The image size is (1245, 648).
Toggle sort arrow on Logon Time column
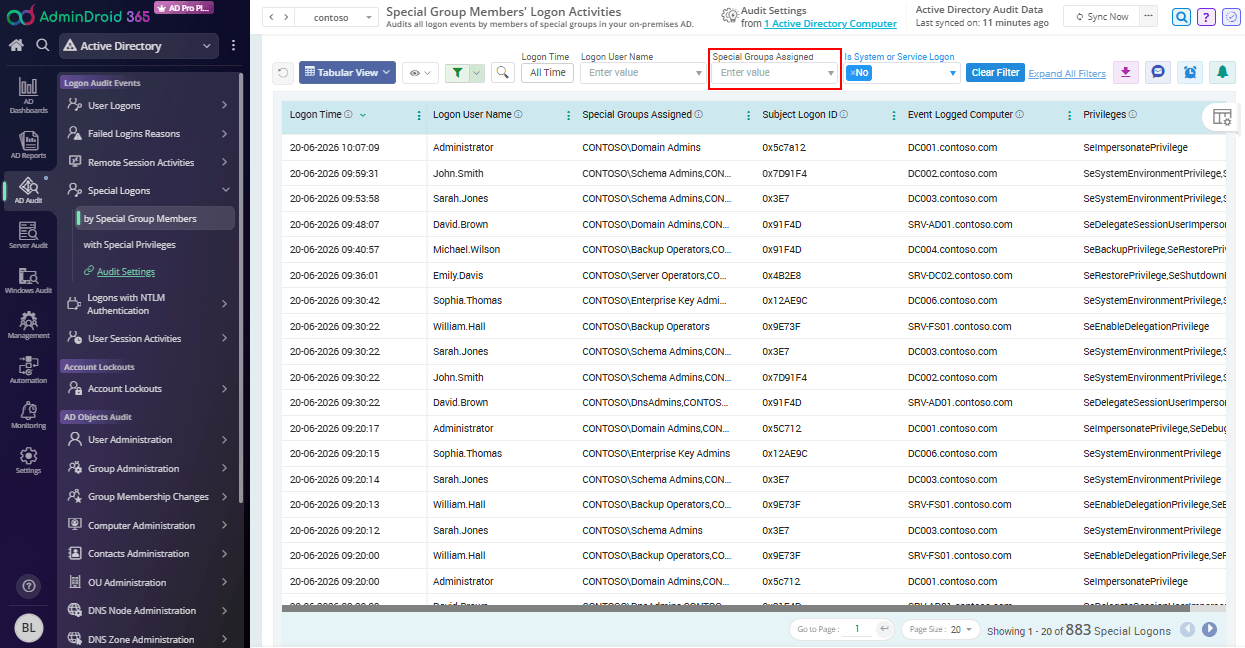[x=363, y=115]
